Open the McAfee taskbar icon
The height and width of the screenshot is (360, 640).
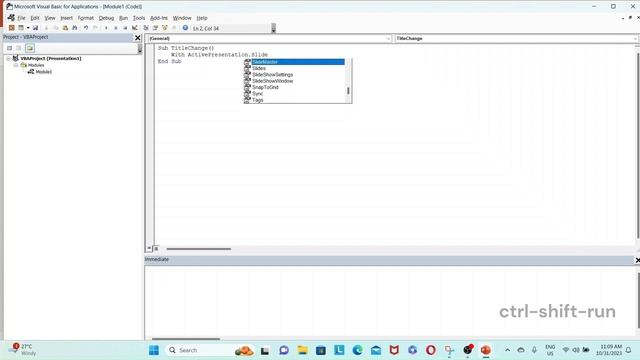(x=394, y=350)
